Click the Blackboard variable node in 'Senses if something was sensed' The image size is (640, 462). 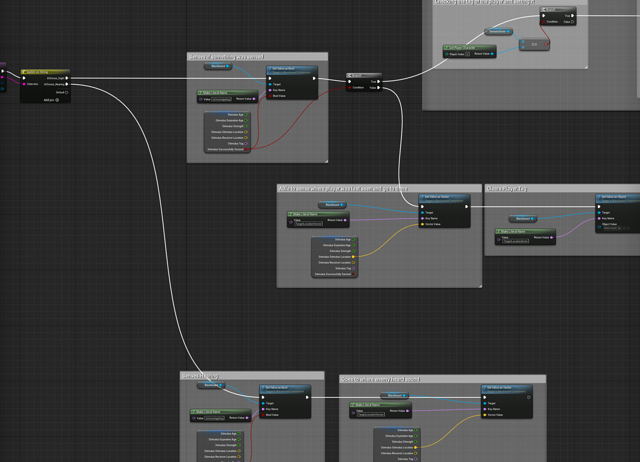point(218,66)
